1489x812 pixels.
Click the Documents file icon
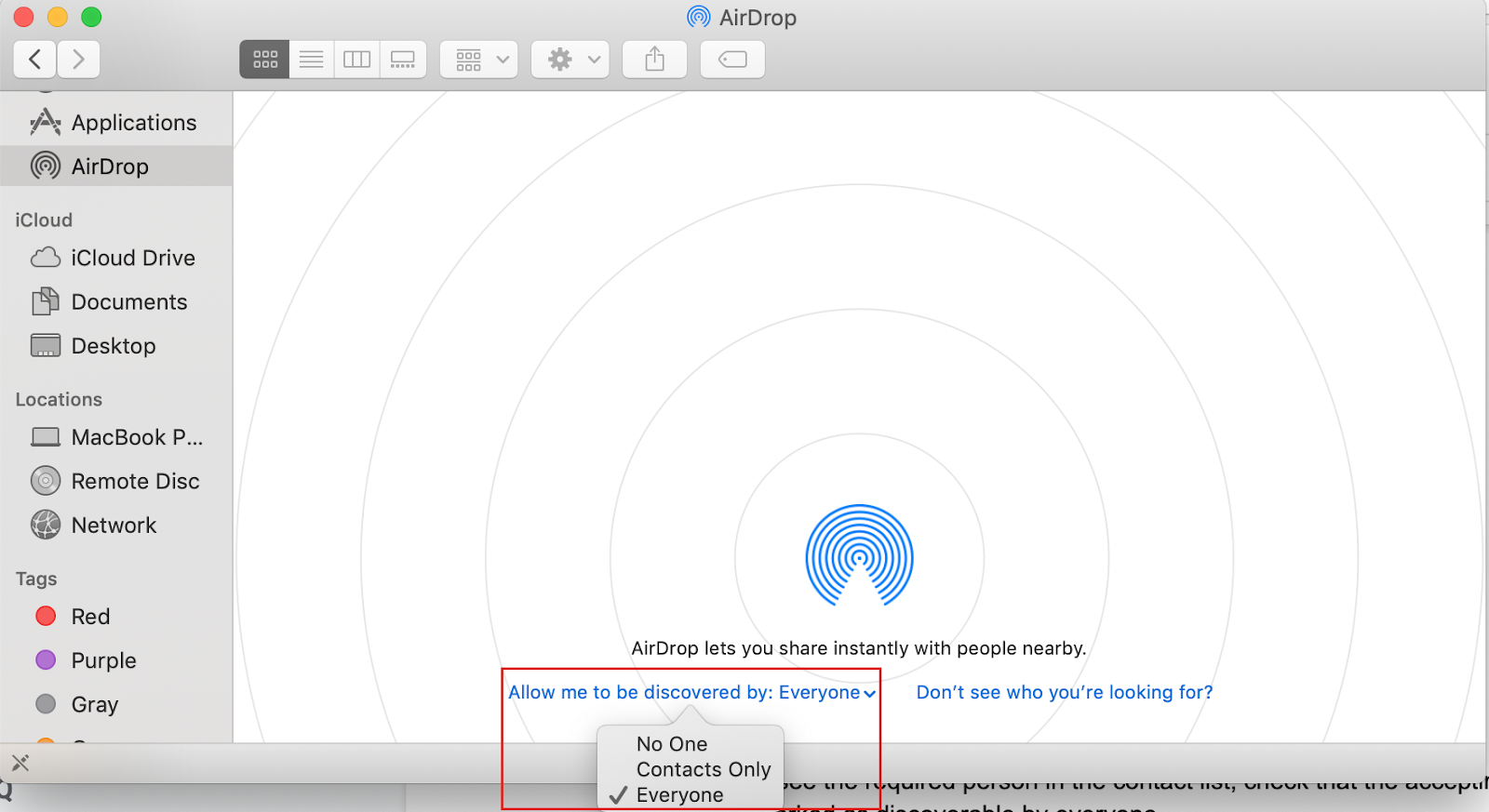click(x=46, y=301)
